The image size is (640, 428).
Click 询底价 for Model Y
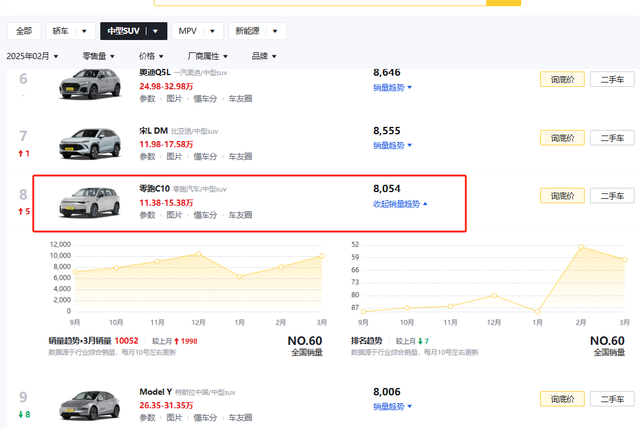(x=562, y=399)
